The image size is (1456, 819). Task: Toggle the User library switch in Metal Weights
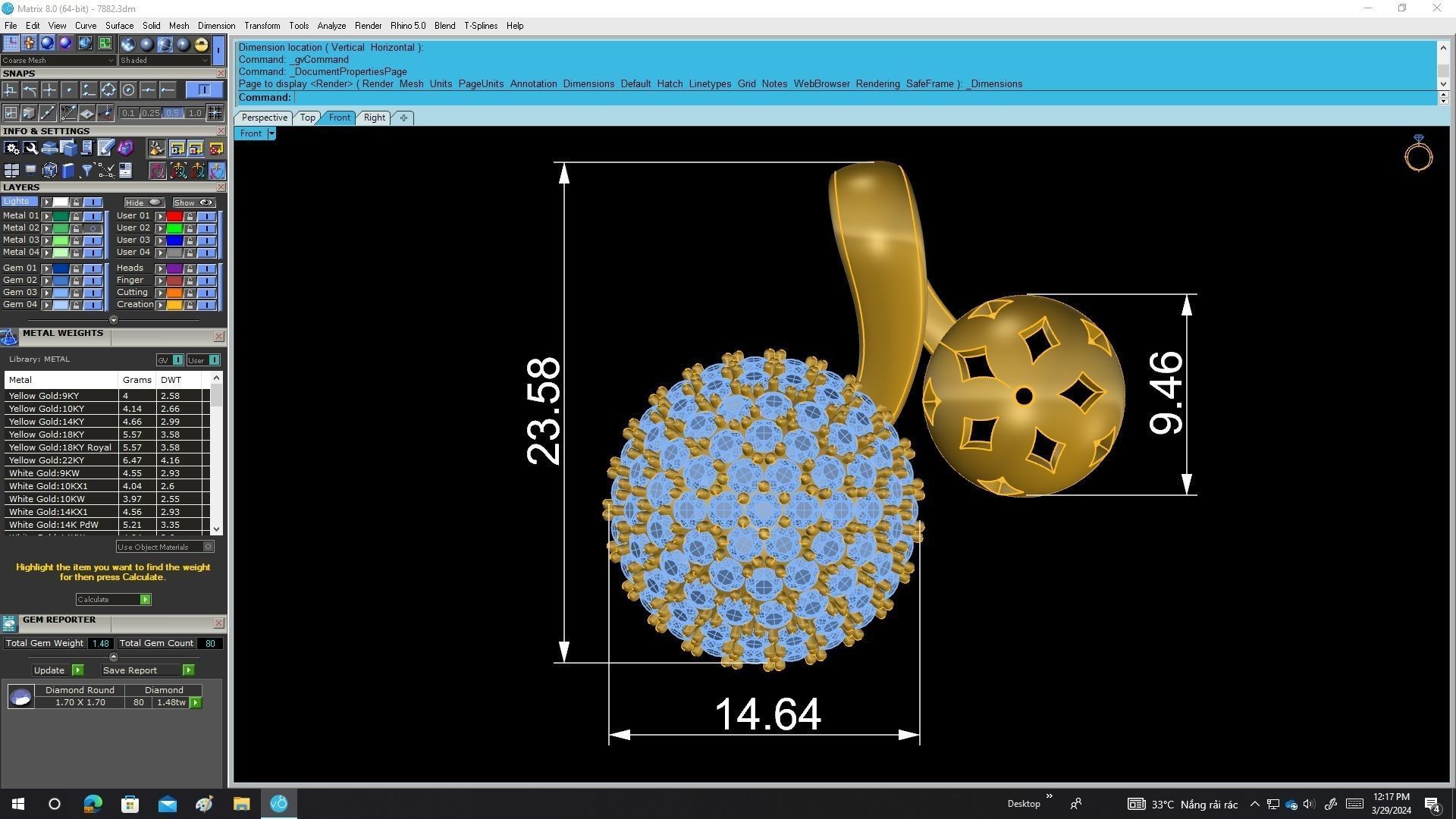point(203,359)
